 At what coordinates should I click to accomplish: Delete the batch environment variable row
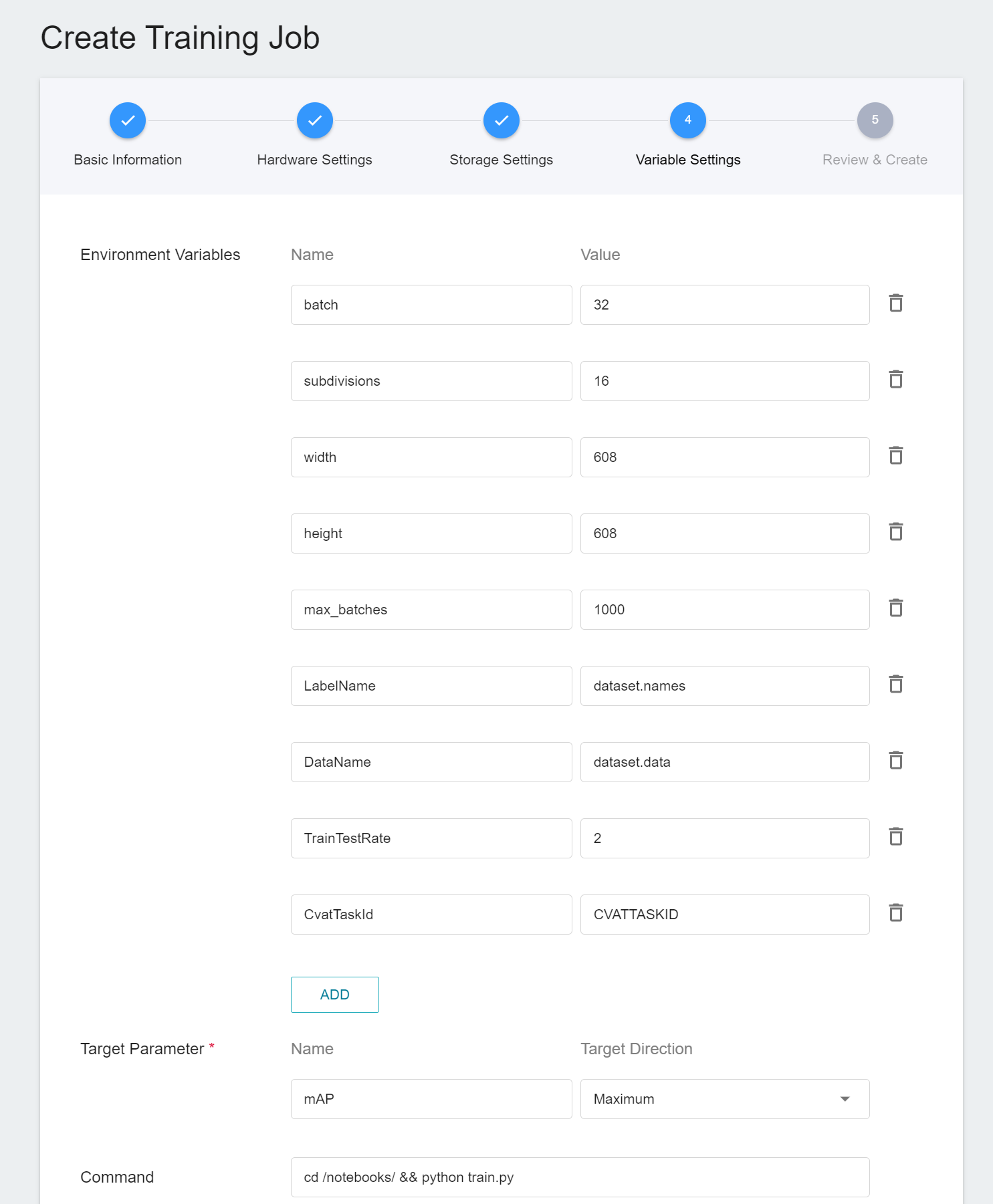point(896,304)
